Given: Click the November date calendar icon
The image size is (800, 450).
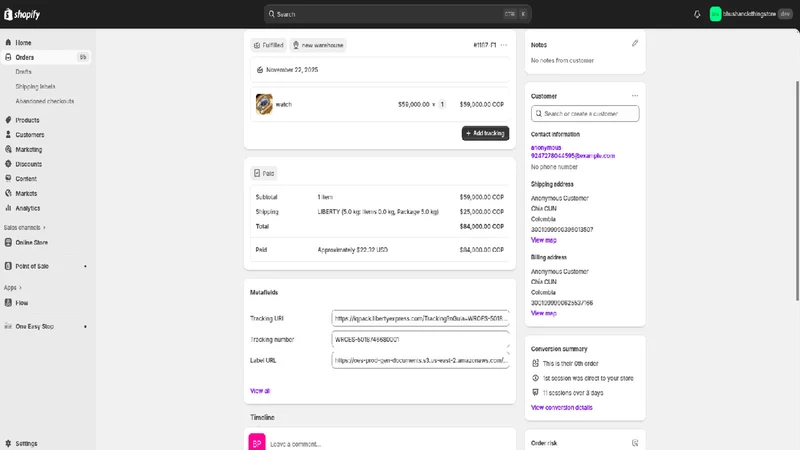Looking at the screenshot, I should pyautogui.click(x=260, y=70).
